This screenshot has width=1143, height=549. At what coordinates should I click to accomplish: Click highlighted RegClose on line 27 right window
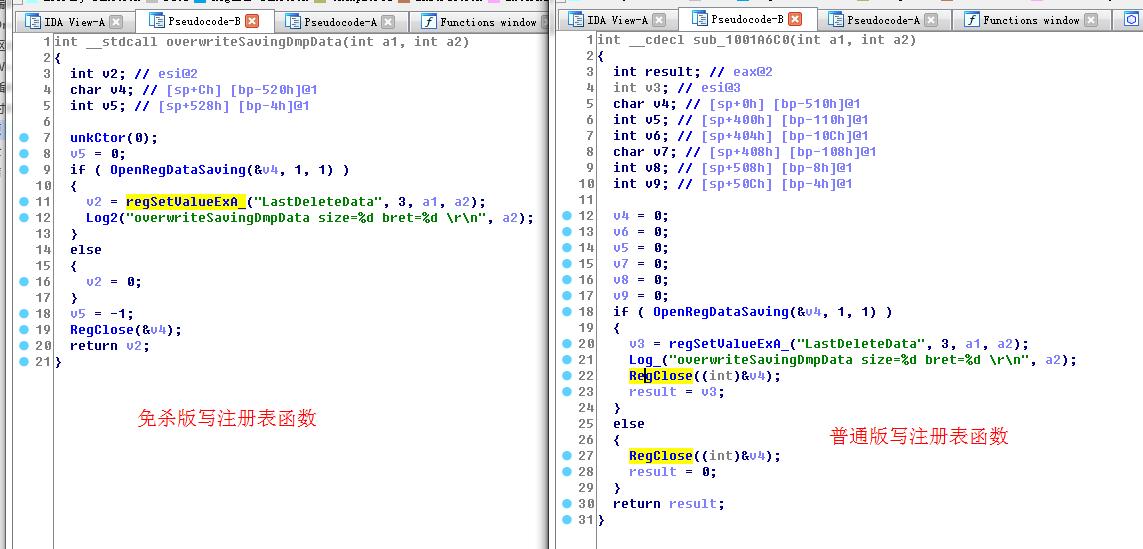tap(660, 456)
